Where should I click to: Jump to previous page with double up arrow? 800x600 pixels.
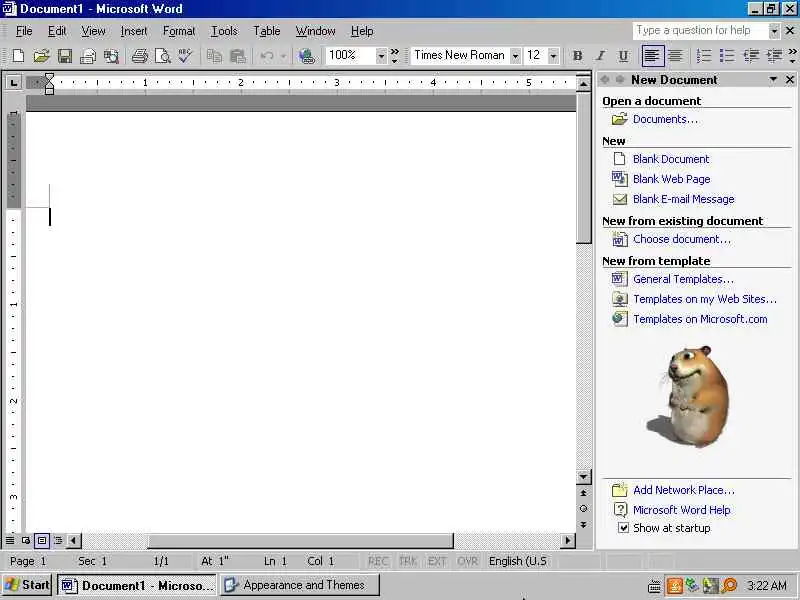[x=584, y=493]
